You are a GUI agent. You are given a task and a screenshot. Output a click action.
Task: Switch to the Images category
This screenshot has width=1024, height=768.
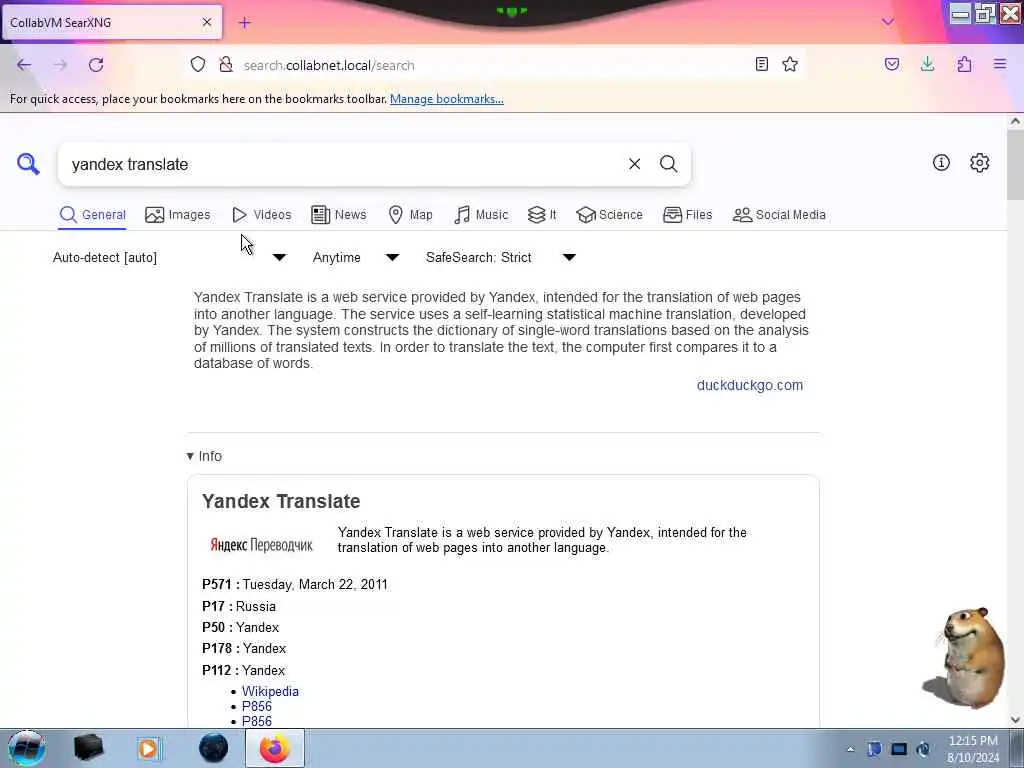(178, 215)
